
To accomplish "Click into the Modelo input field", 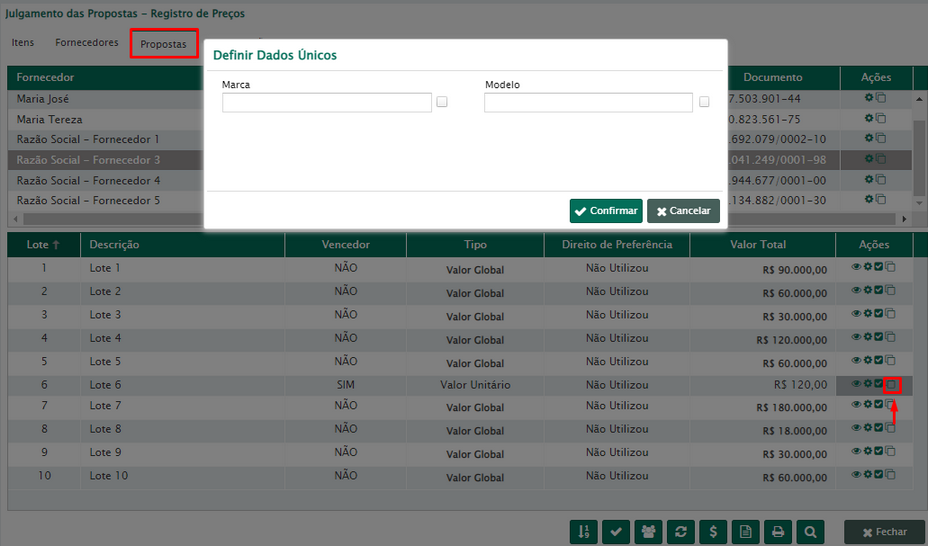I will [x=588, y=102].
